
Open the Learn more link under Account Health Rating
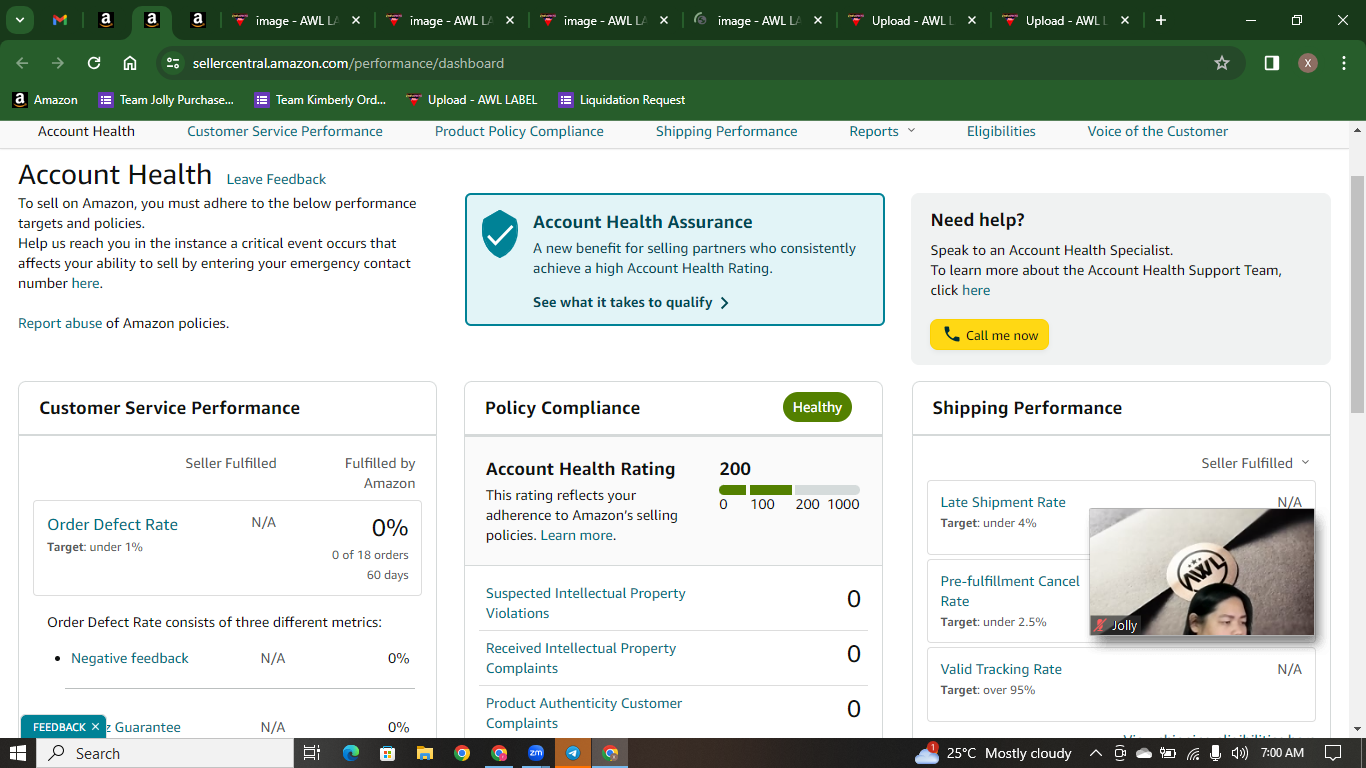pyautogui.click(x=577, y=535)
